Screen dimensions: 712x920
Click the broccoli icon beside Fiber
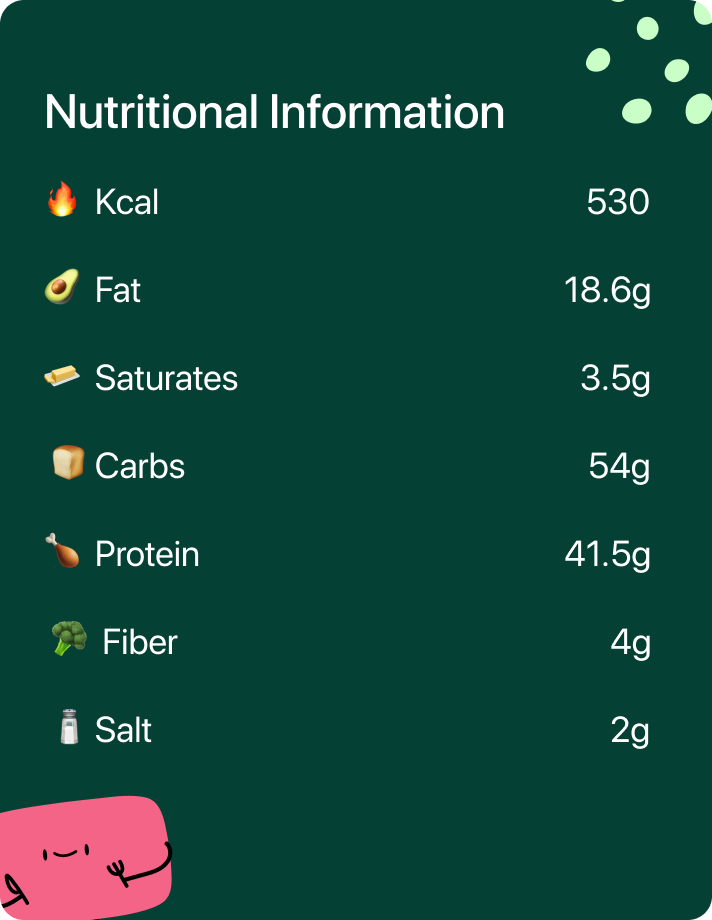69,639
